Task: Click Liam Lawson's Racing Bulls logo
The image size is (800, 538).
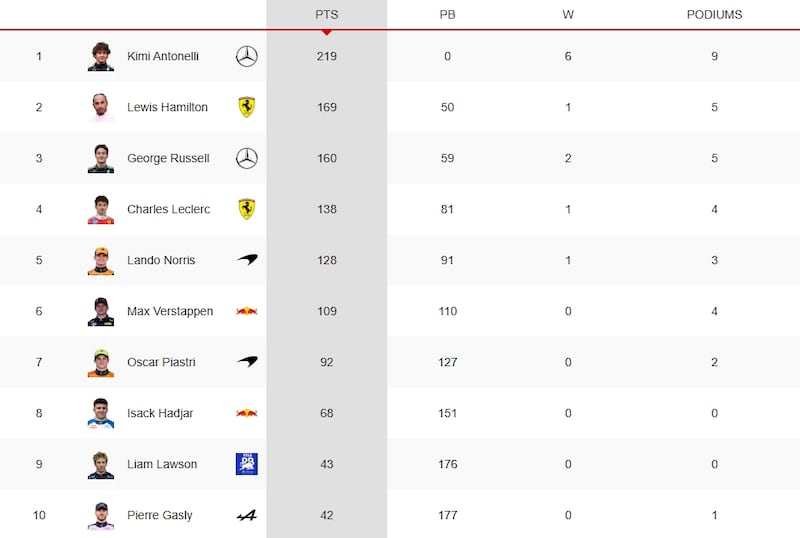Action: coord(246,464)
